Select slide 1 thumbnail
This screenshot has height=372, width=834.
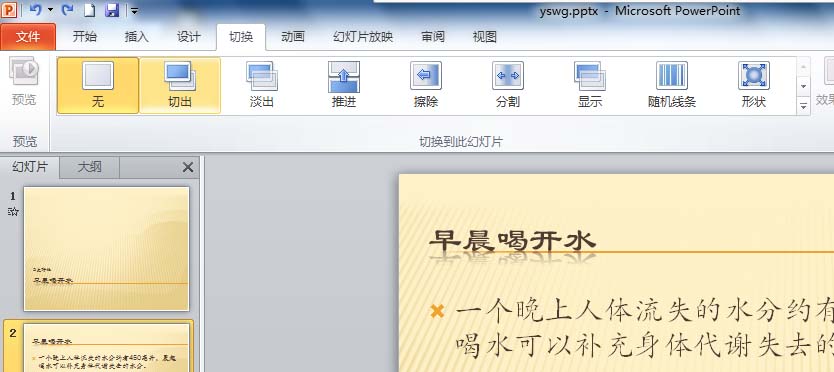click(106, 248)
